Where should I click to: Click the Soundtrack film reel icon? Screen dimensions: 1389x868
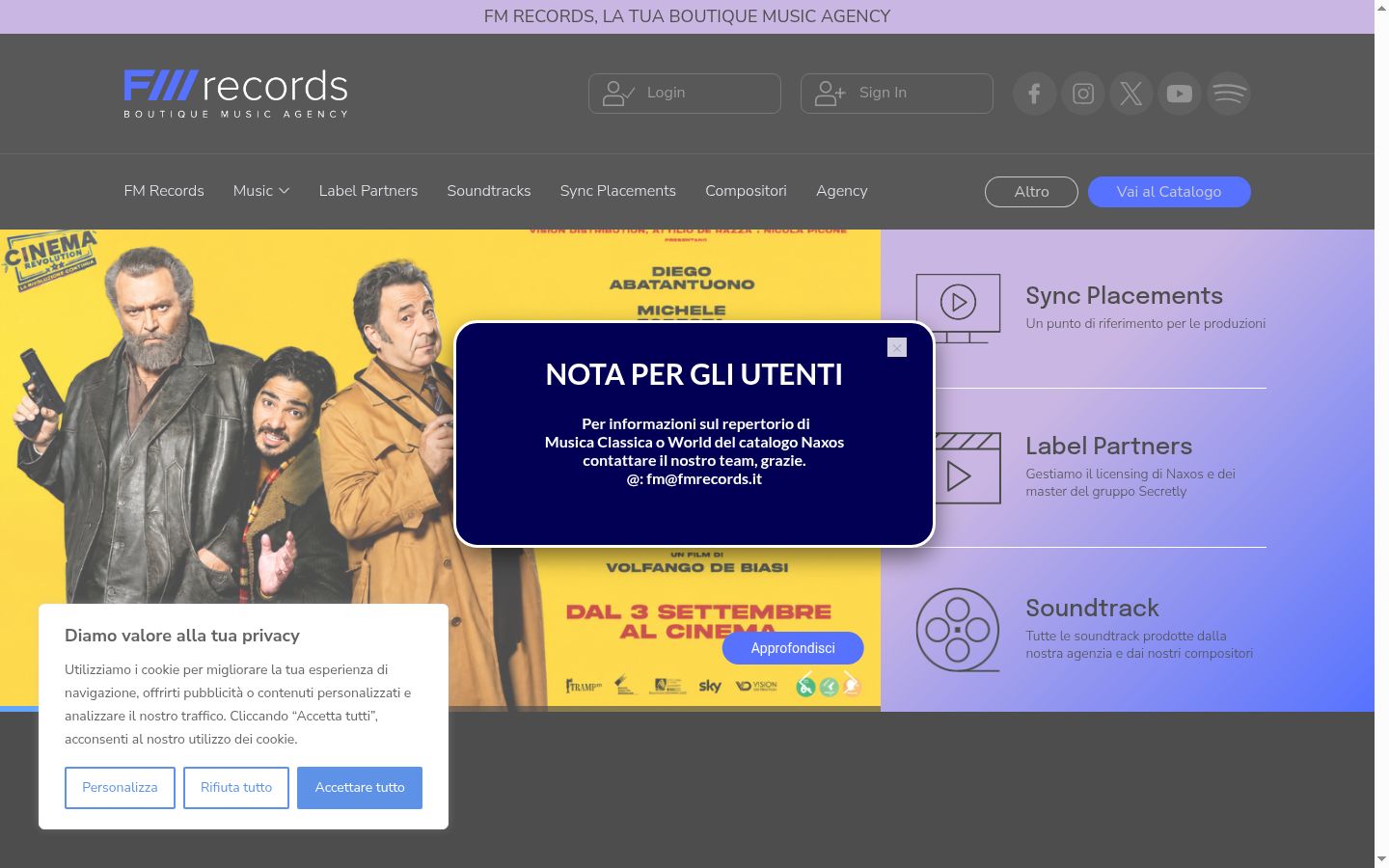point(958,630)
